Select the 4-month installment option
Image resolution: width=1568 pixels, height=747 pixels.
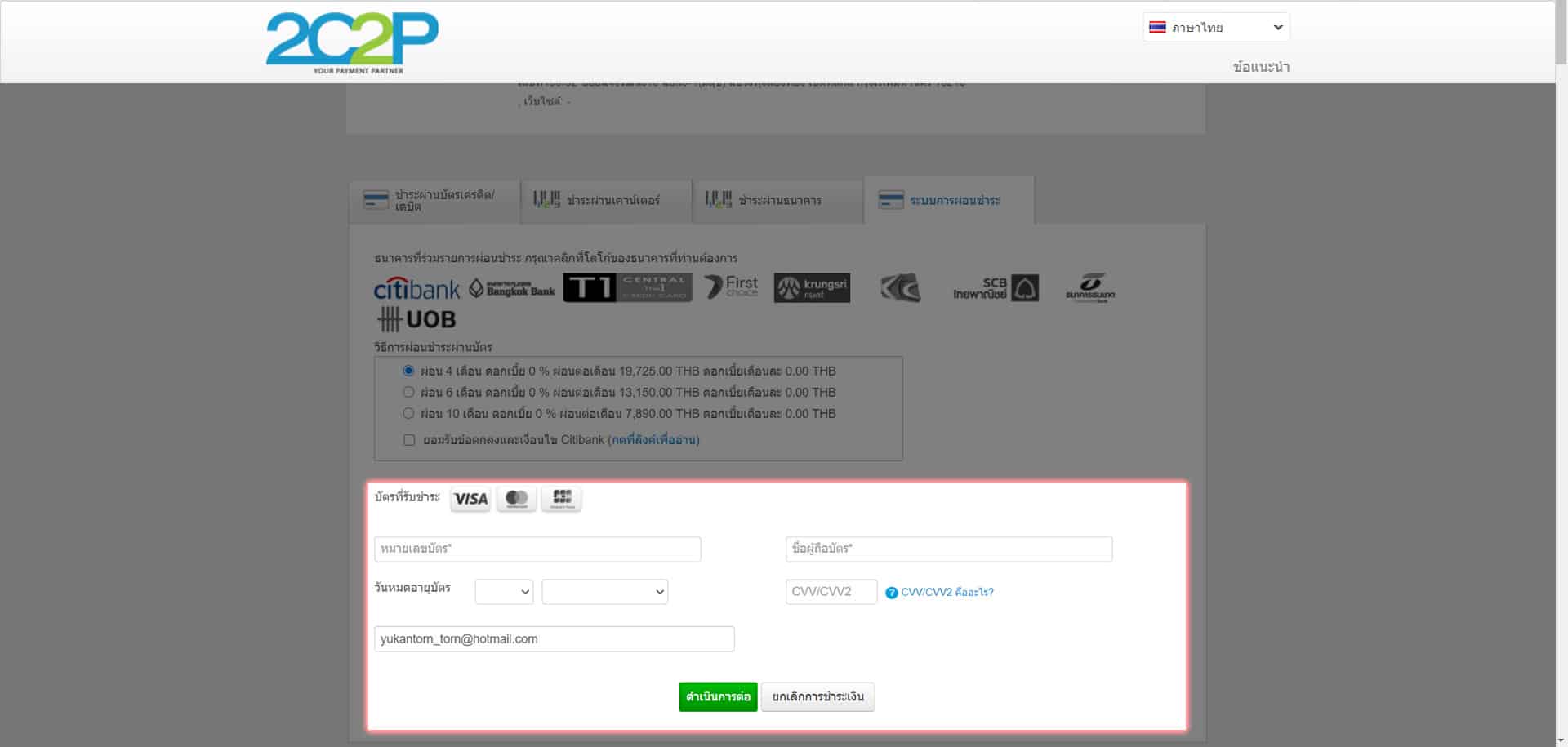point(408,371)
